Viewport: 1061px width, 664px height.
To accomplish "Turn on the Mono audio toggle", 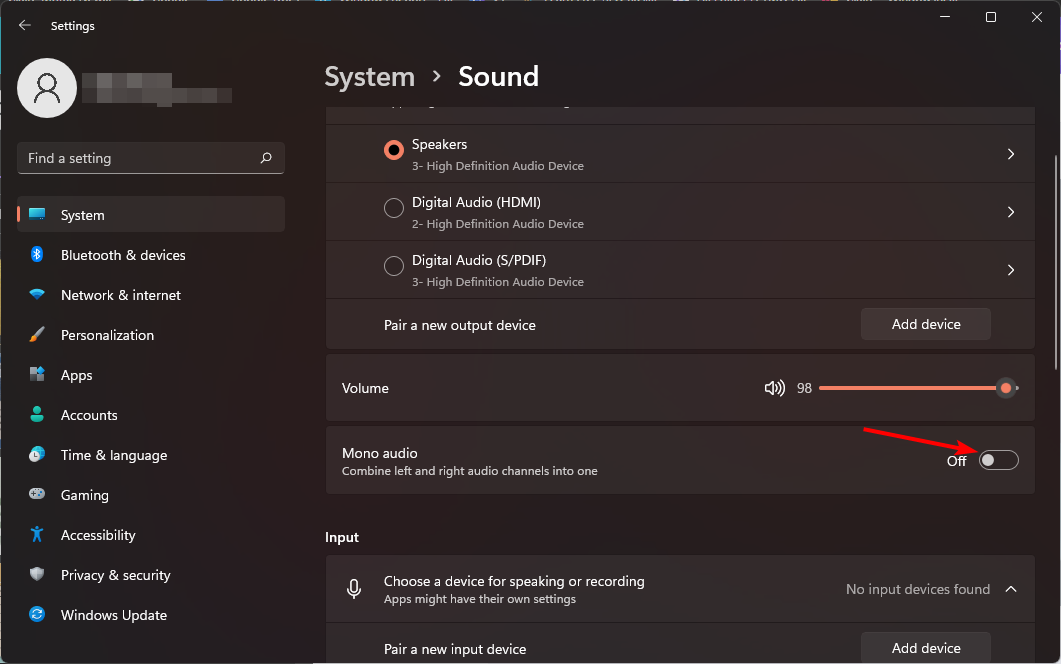I will tap(998, 460).
